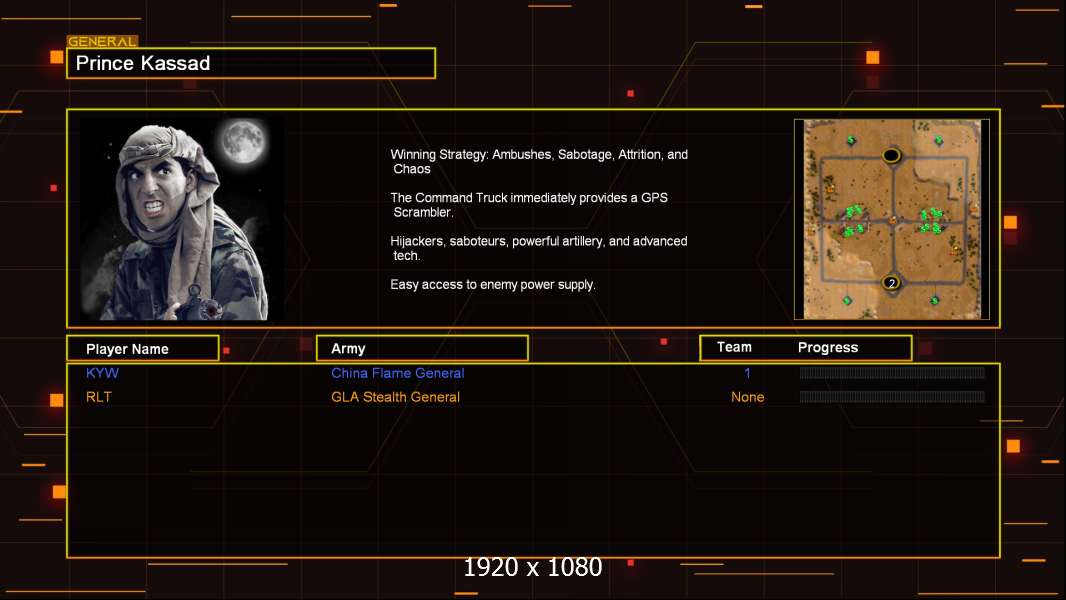This screenshot has width=1066, height=600.
Task: Click the Progress column header
Action: pyautogui.click(x=828, y=347)
